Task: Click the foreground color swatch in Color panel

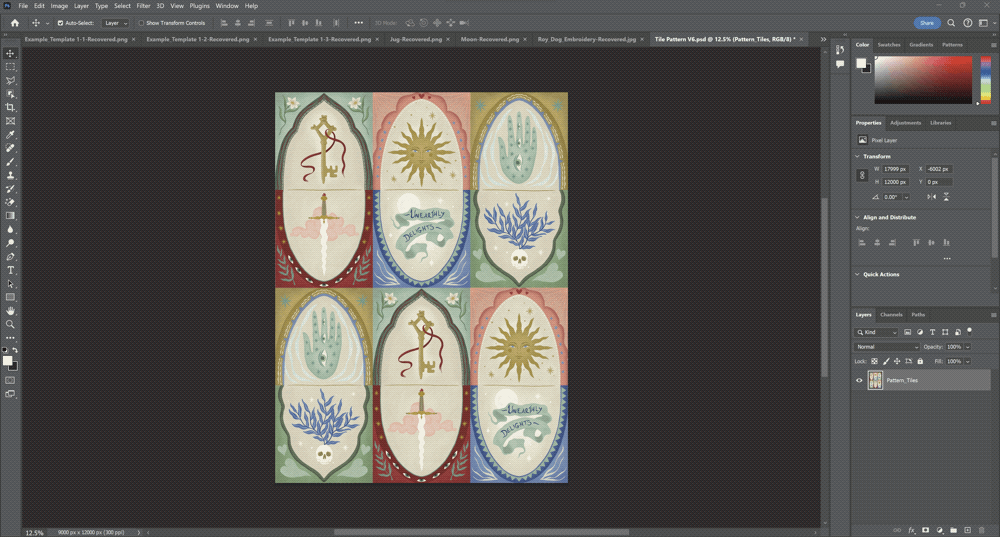Action: [861, 63]
